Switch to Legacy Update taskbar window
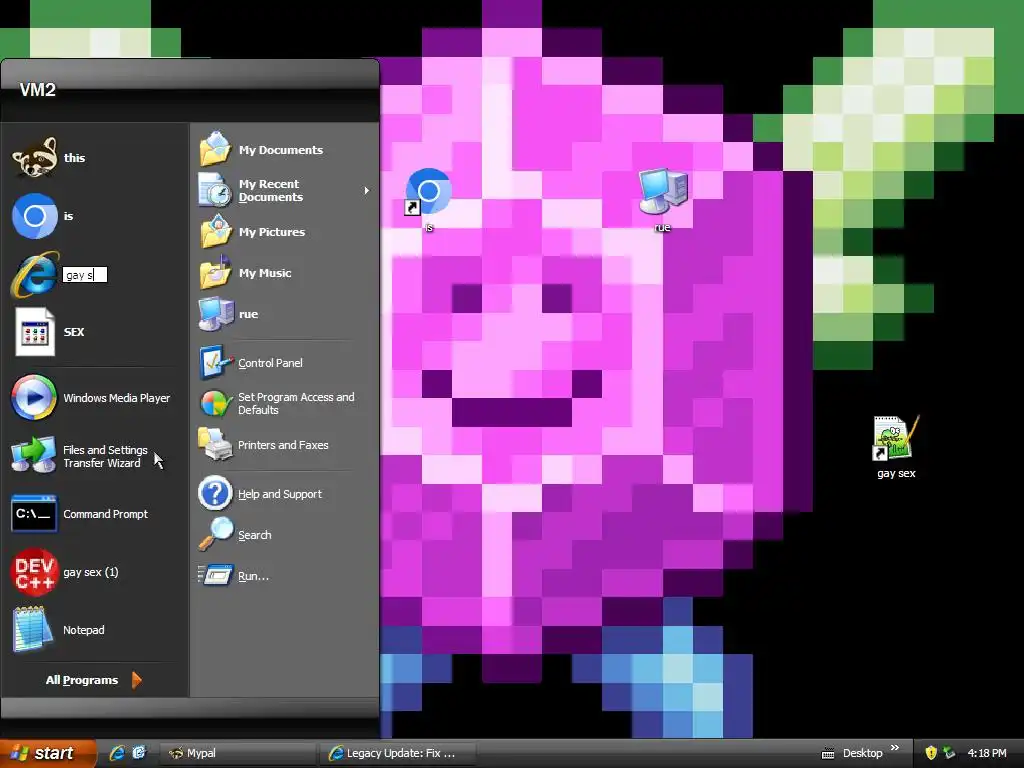The width and height of the screenshot is (1024, 768). coord(398,753)
